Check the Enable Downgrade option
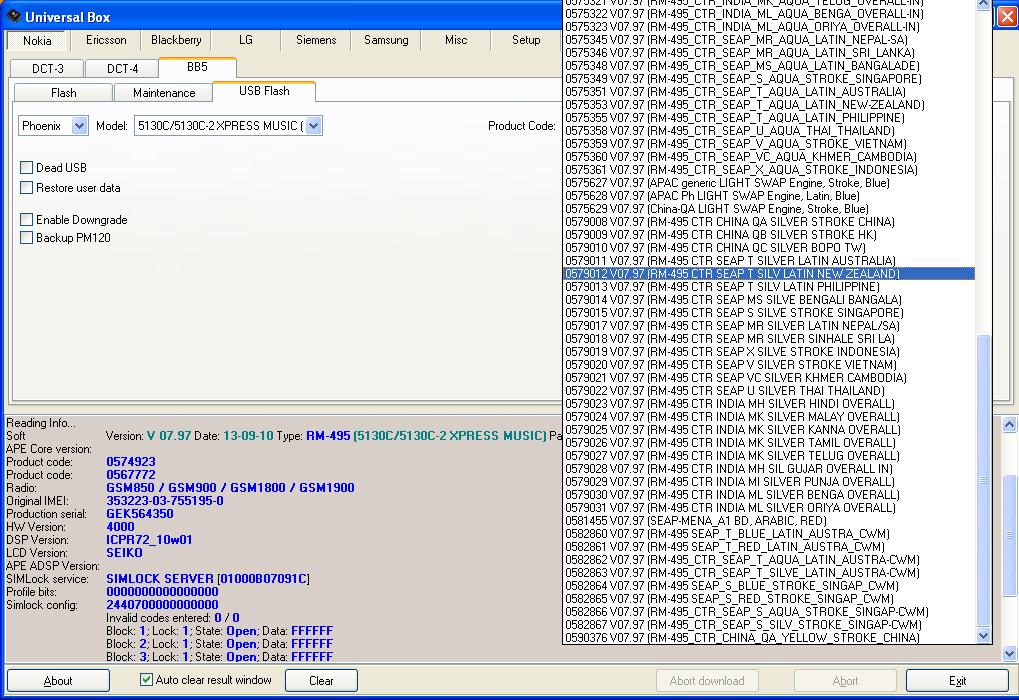The image size is (1019, 700). (x=27, y=220)
